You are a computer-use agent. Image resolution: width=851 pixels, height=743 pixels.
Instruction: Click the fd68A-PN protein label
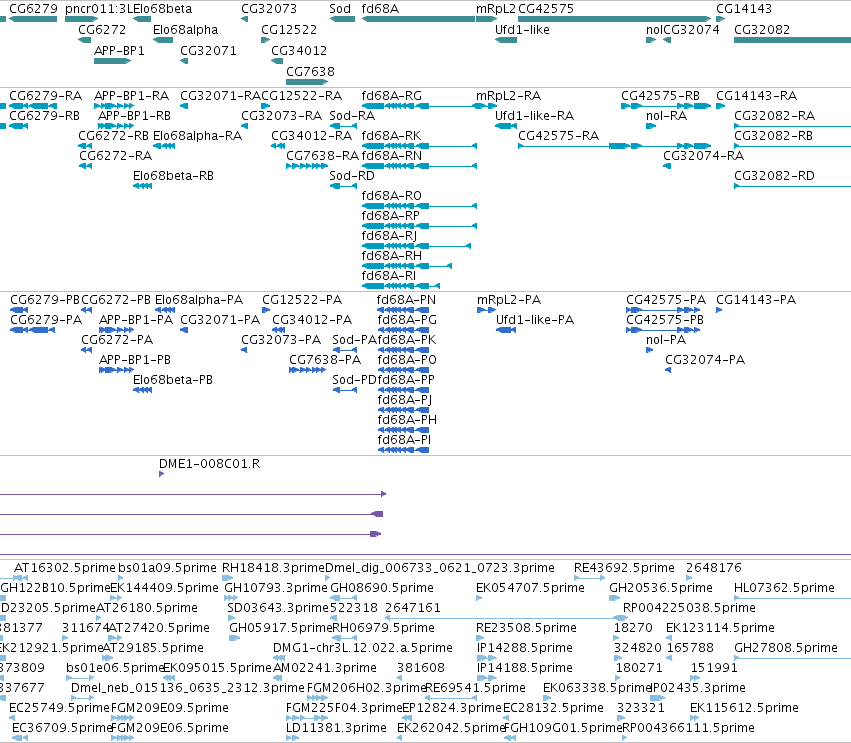[x=407, y=300]
